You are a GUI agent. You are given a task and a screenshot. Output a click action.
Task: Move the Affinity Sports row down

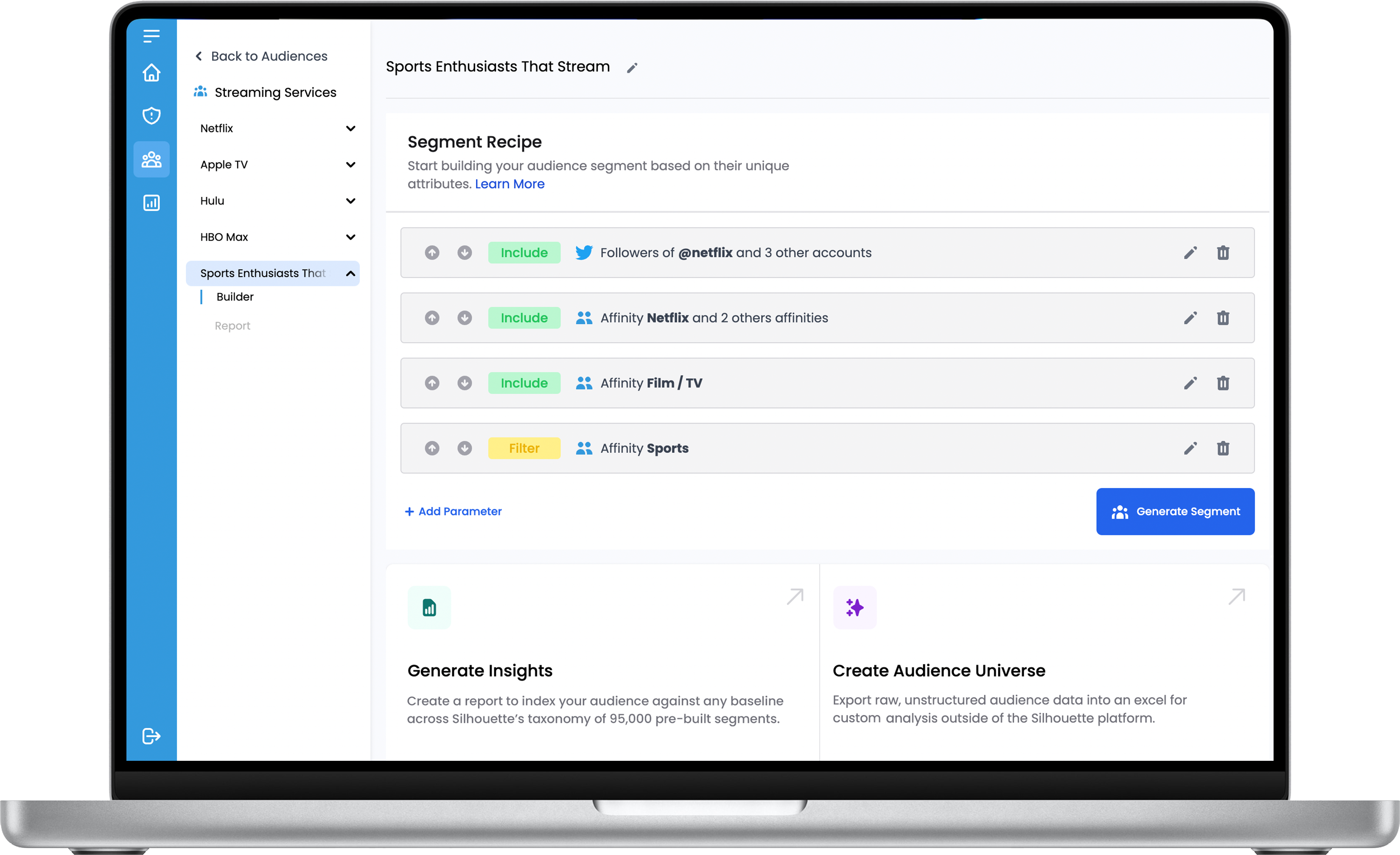(465, 448)
